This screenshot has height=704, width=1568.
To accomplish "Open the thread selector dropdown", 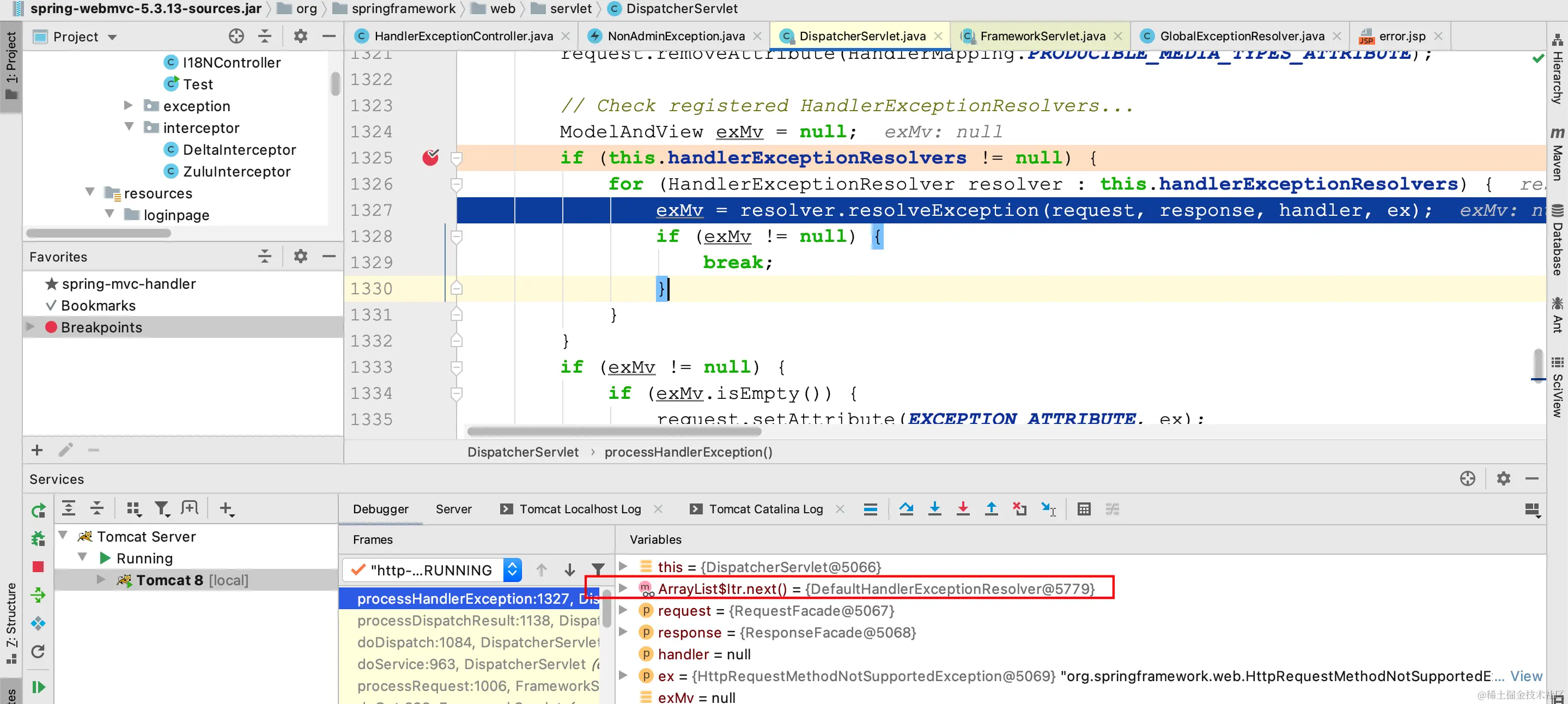I will tap(512, 570).
